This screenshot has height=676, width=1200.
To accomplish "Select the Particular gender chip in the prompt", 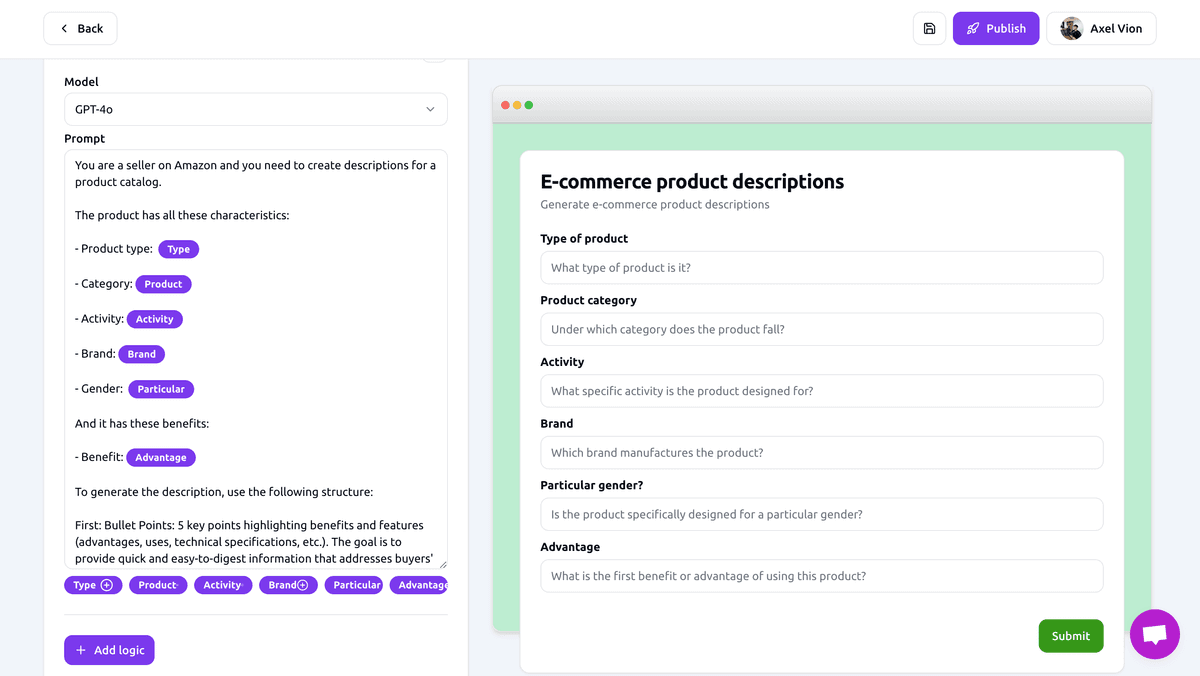I will [161, 388].
